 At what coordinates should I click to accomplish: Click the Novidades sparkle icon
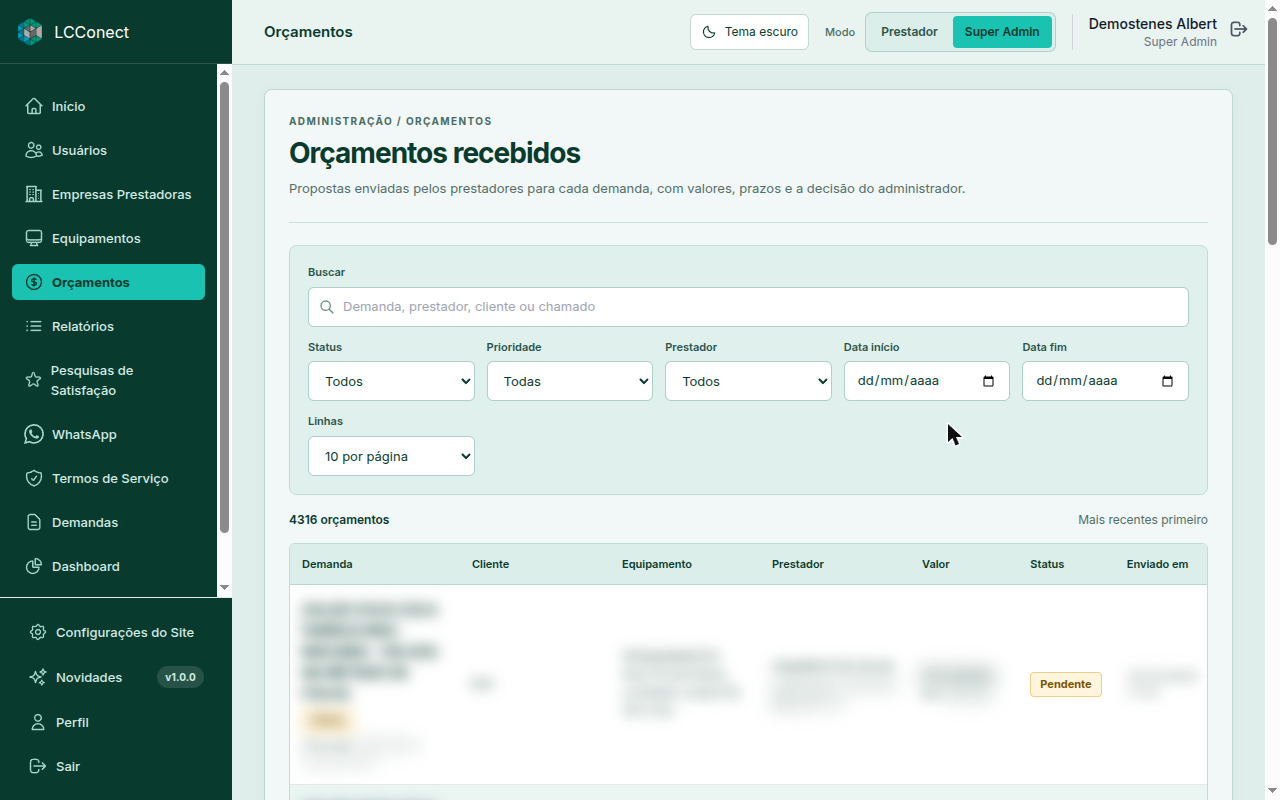point(38,677)
